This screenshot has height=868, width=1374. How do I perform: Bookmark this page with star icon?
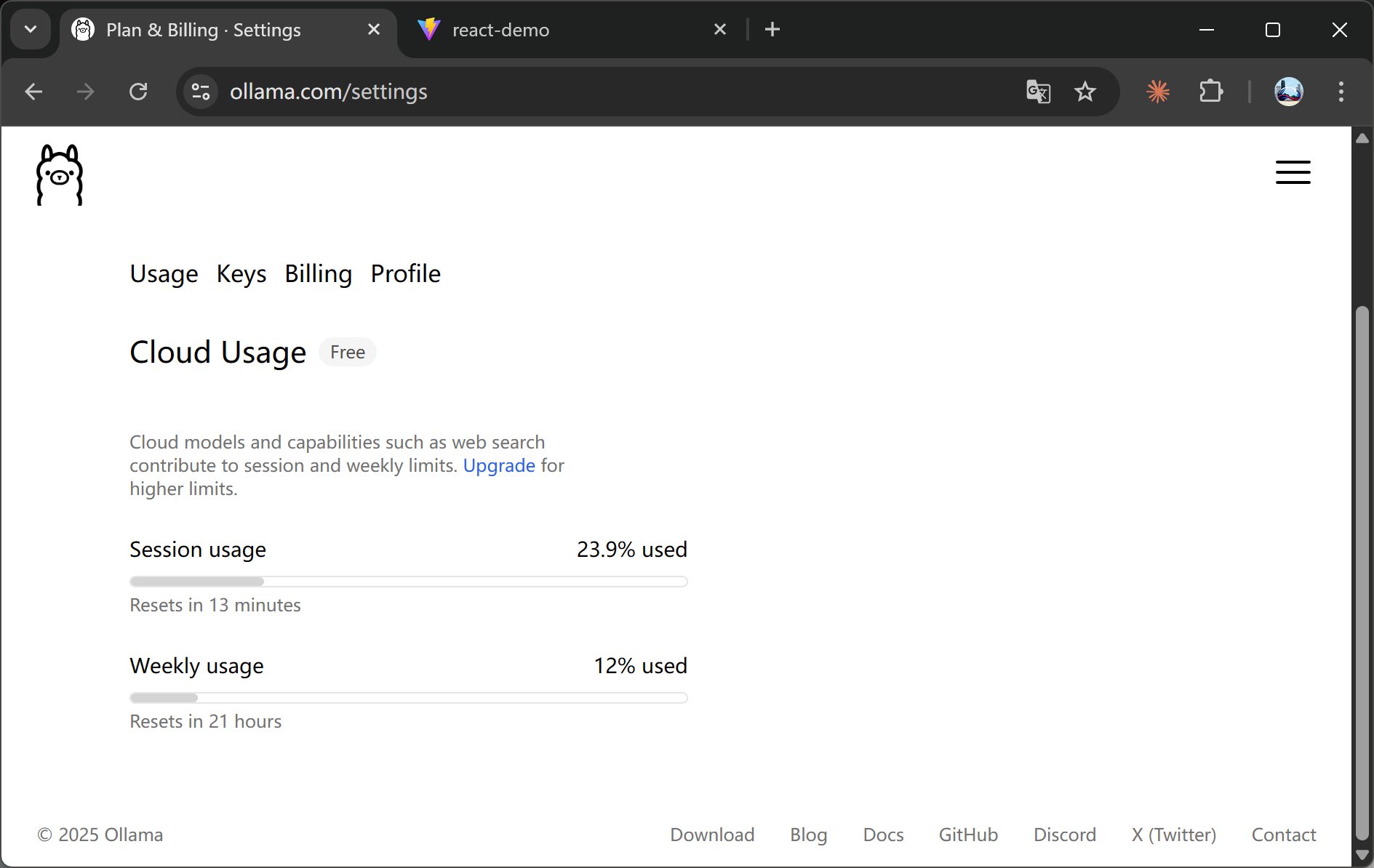click(1085, 92)
